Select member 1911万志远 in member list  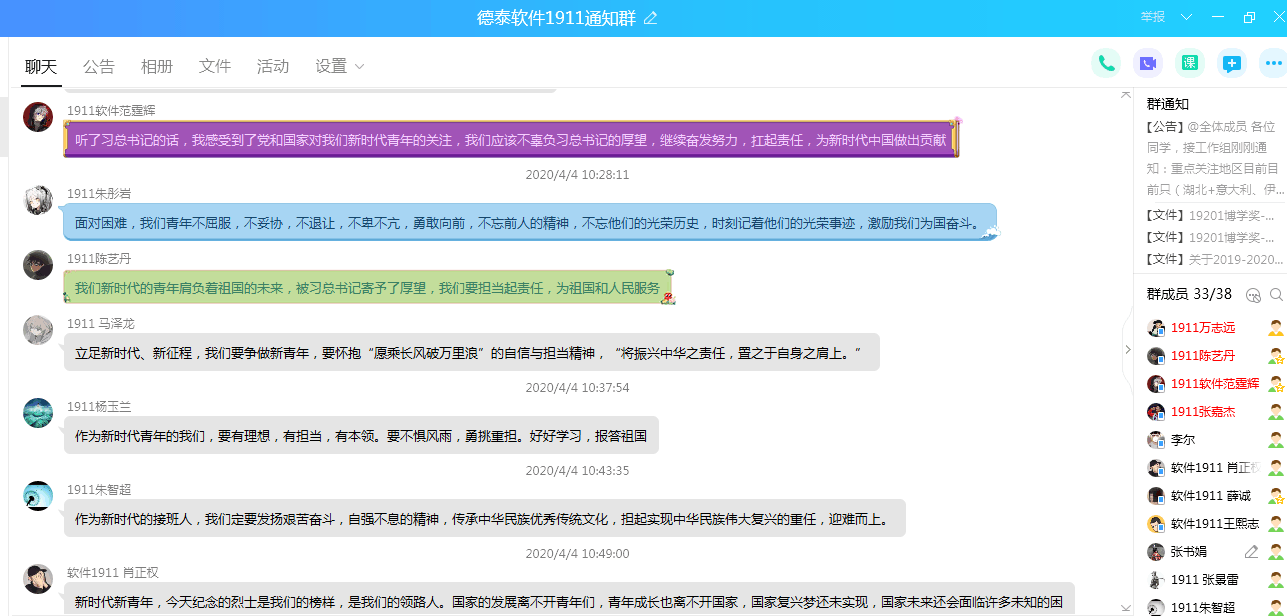point(1202,328)
